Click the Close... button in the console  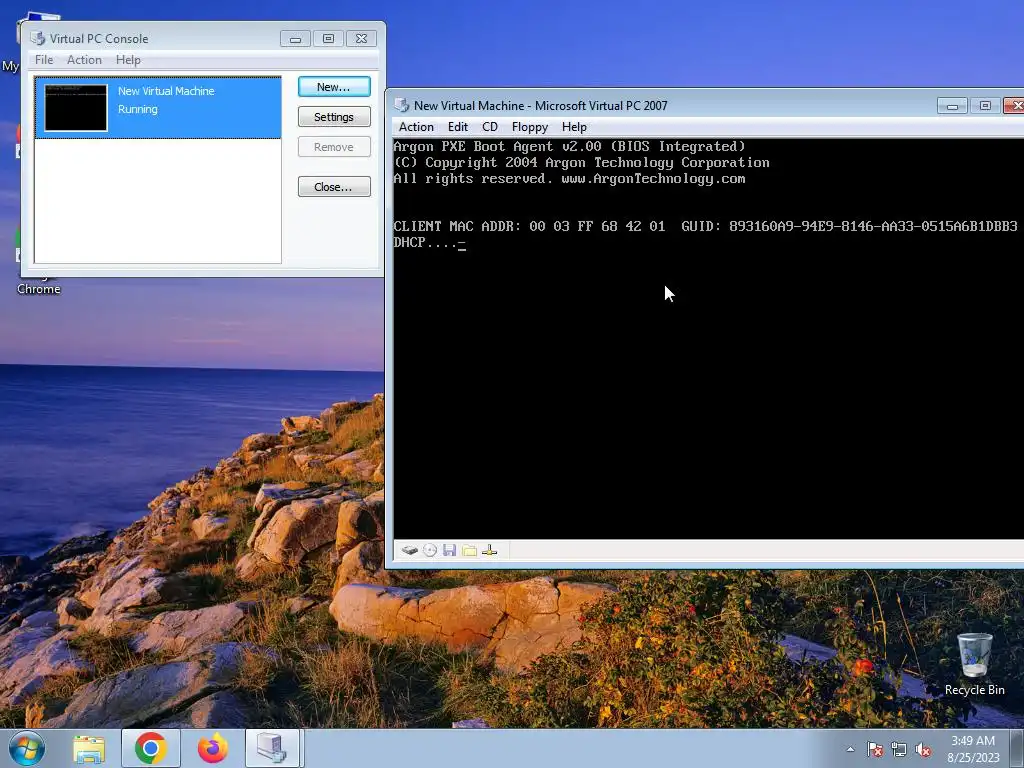334,187
